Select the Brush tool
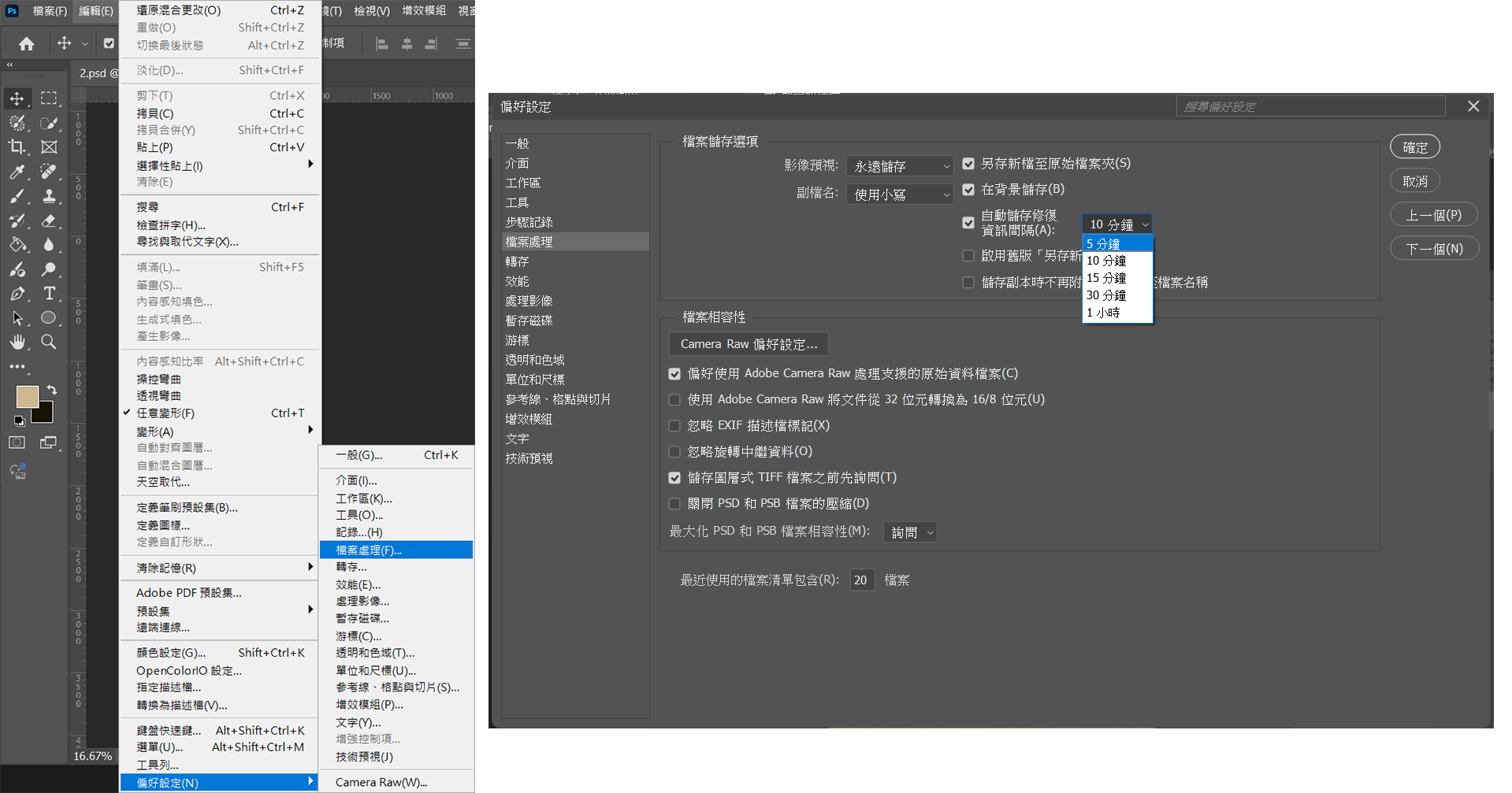Viewport: 1512px width, 793px height. tap(17, 196)
